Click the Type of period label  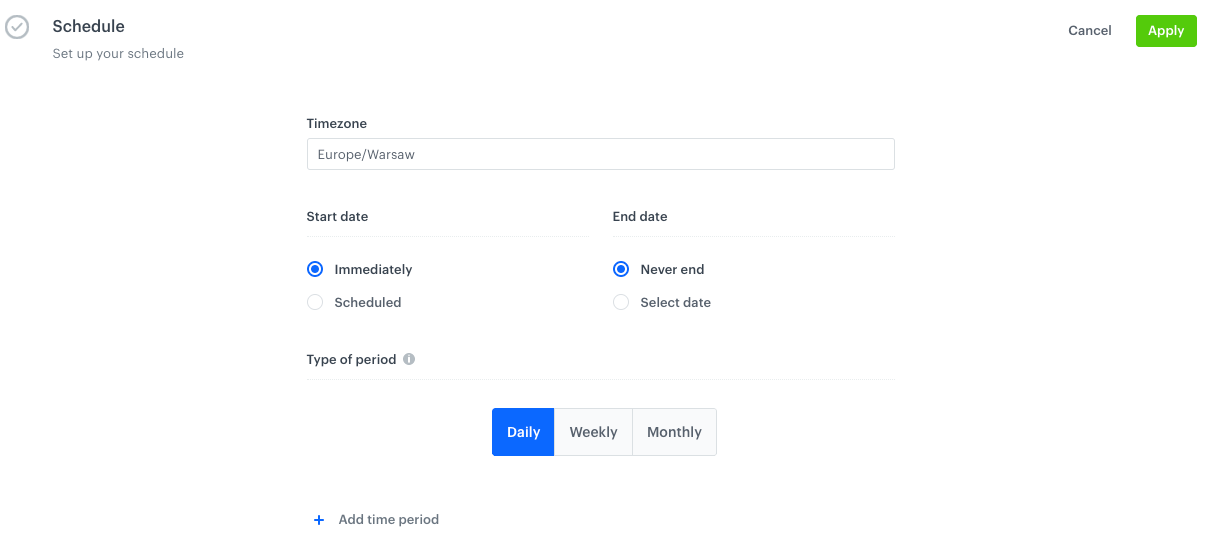[x=351, y=359]
